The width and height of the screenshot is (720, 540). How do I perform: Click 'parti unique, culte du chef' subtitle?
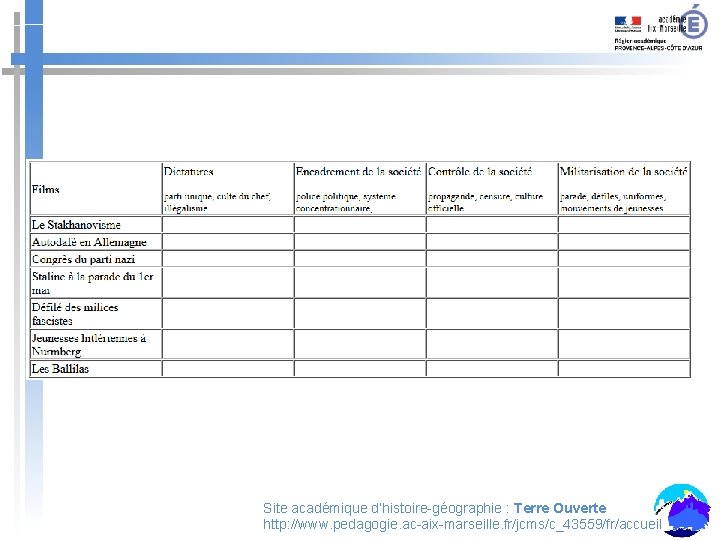click(217, 202)
